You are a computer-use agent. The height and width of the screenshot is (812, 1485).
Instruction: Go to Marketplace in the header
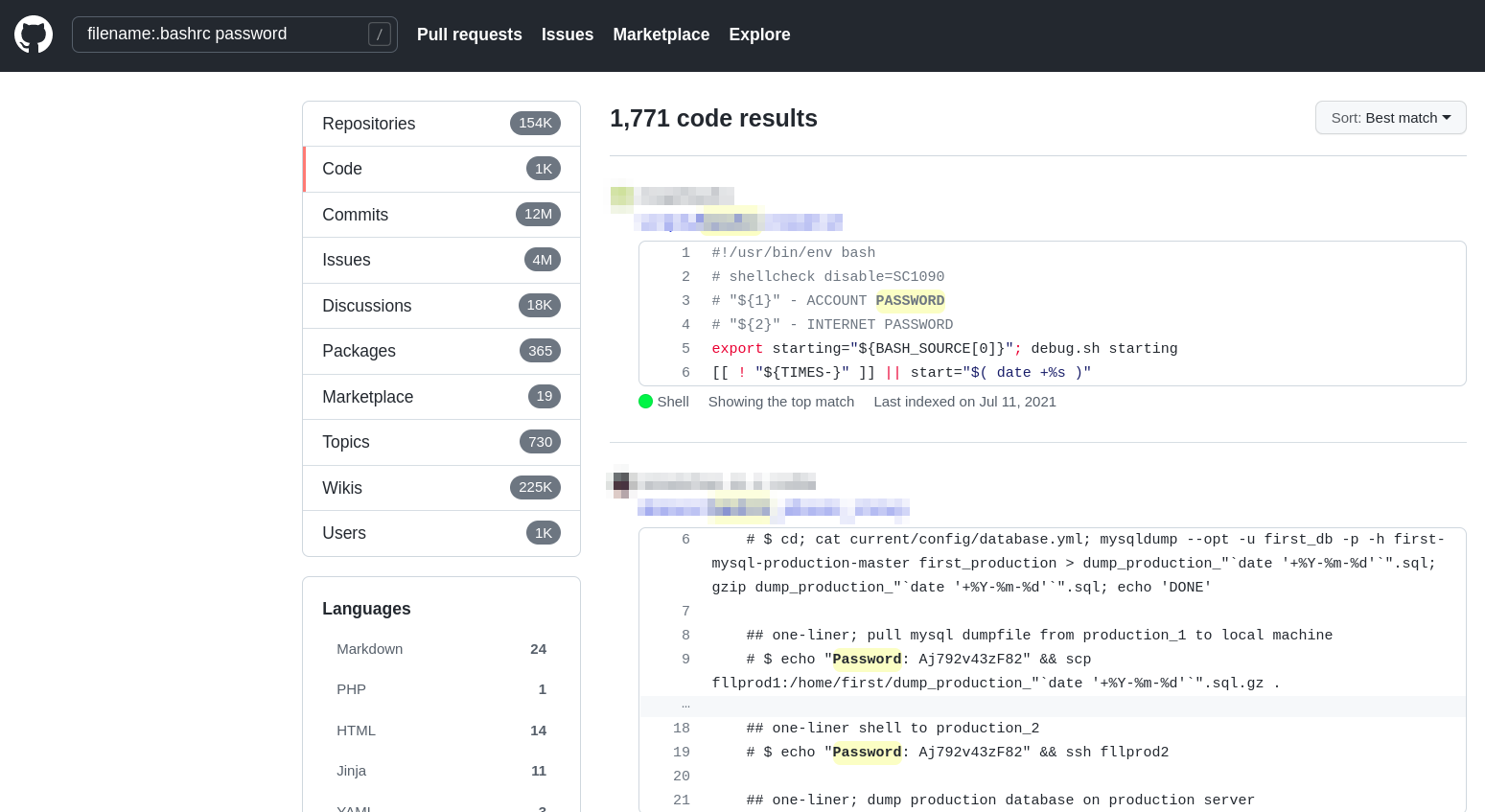click(x=661, y=35)
